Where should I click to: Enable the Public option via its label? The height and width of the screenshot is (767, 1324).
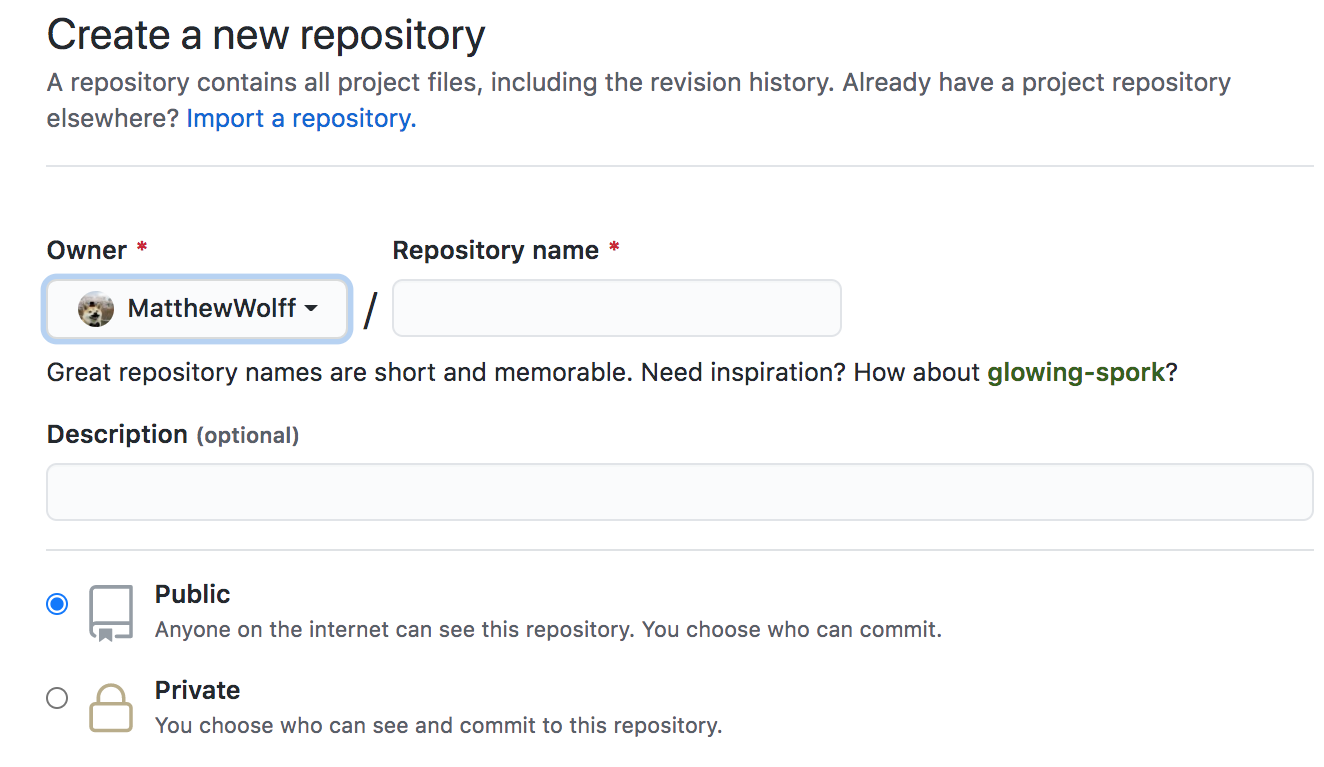192,593
